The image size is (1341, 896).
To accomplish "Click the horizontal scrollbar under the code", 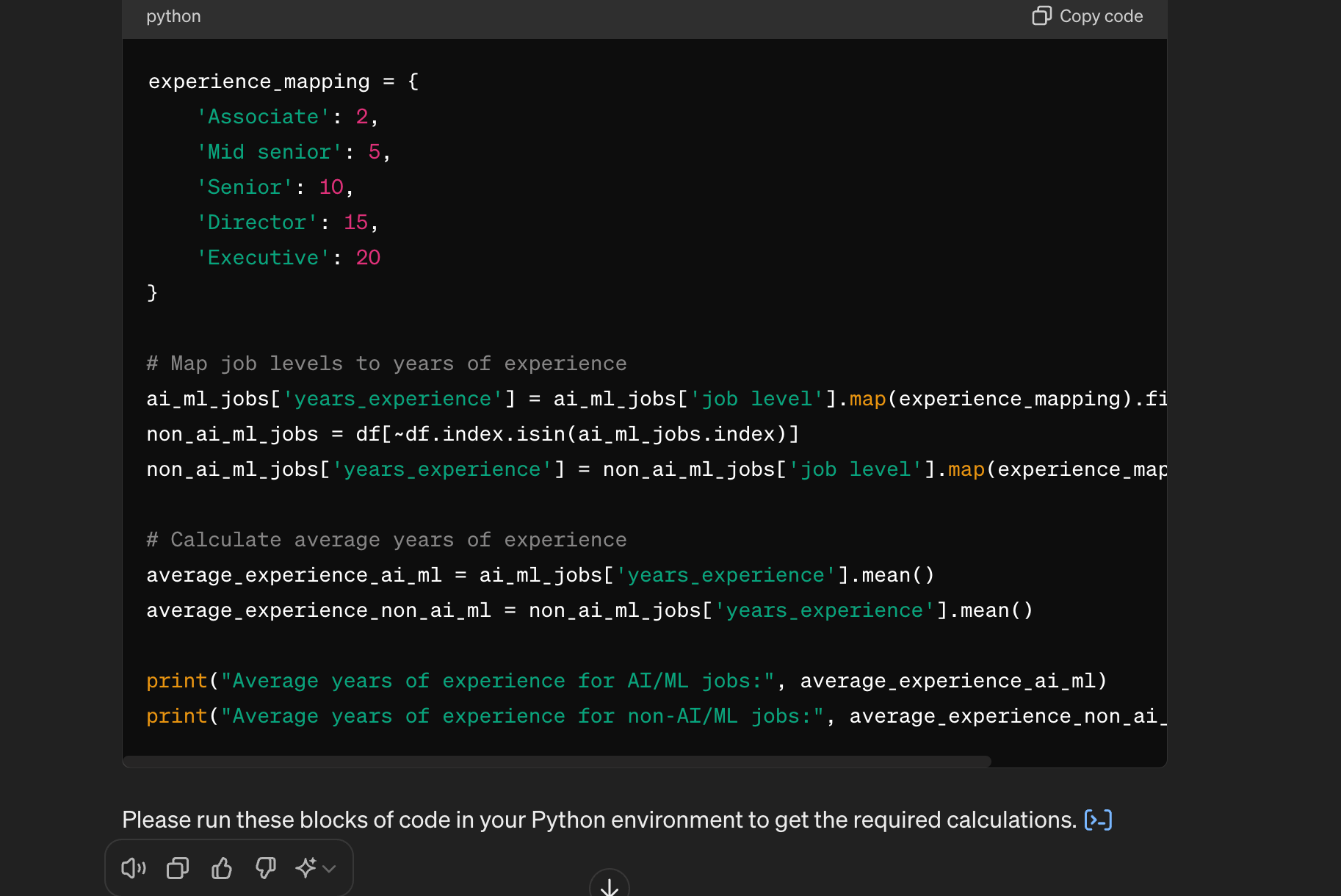I will click(558, 762).
